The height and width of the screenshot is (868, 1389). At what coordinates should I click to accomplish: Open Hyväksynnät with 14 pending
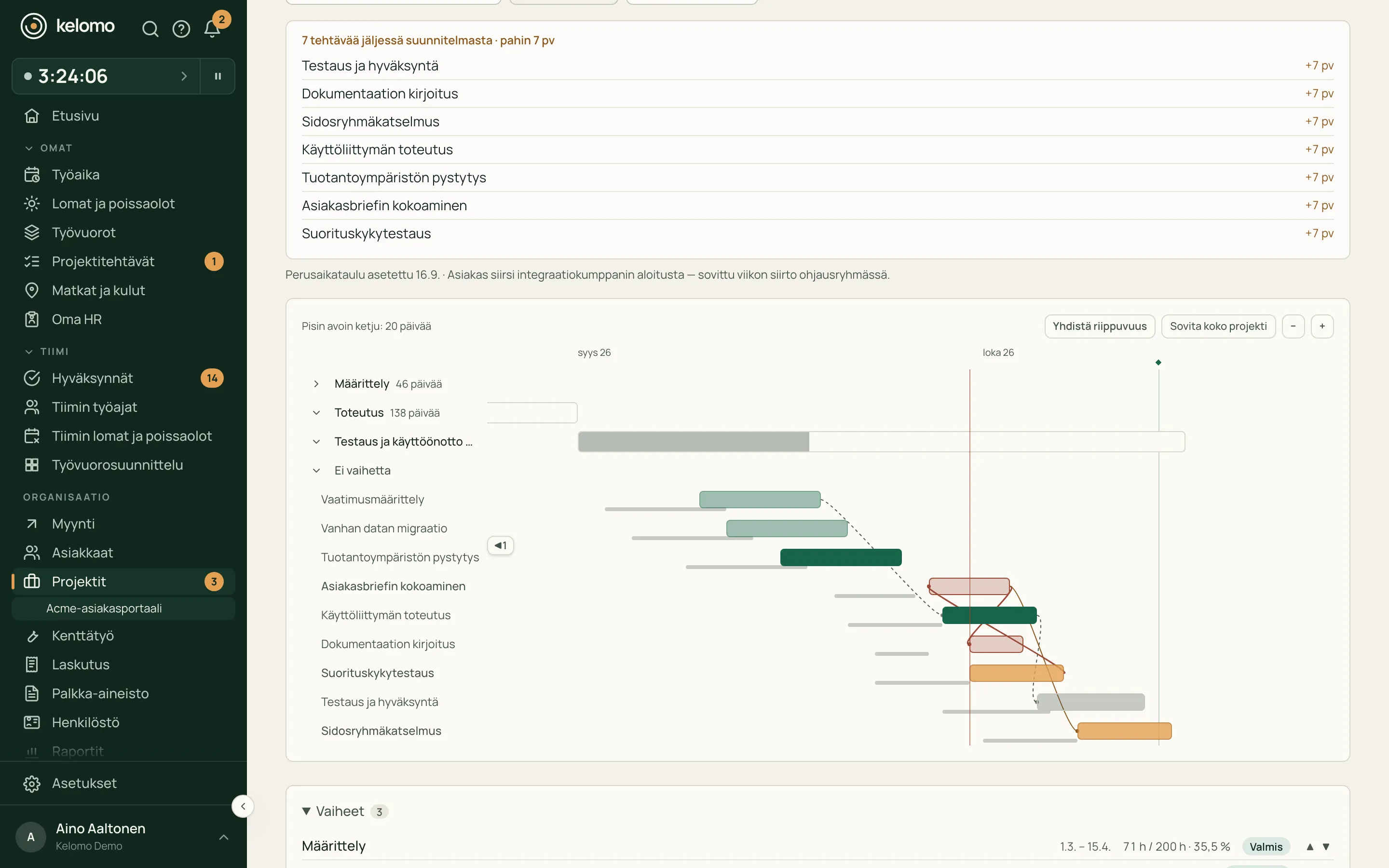tap(123, 379)
